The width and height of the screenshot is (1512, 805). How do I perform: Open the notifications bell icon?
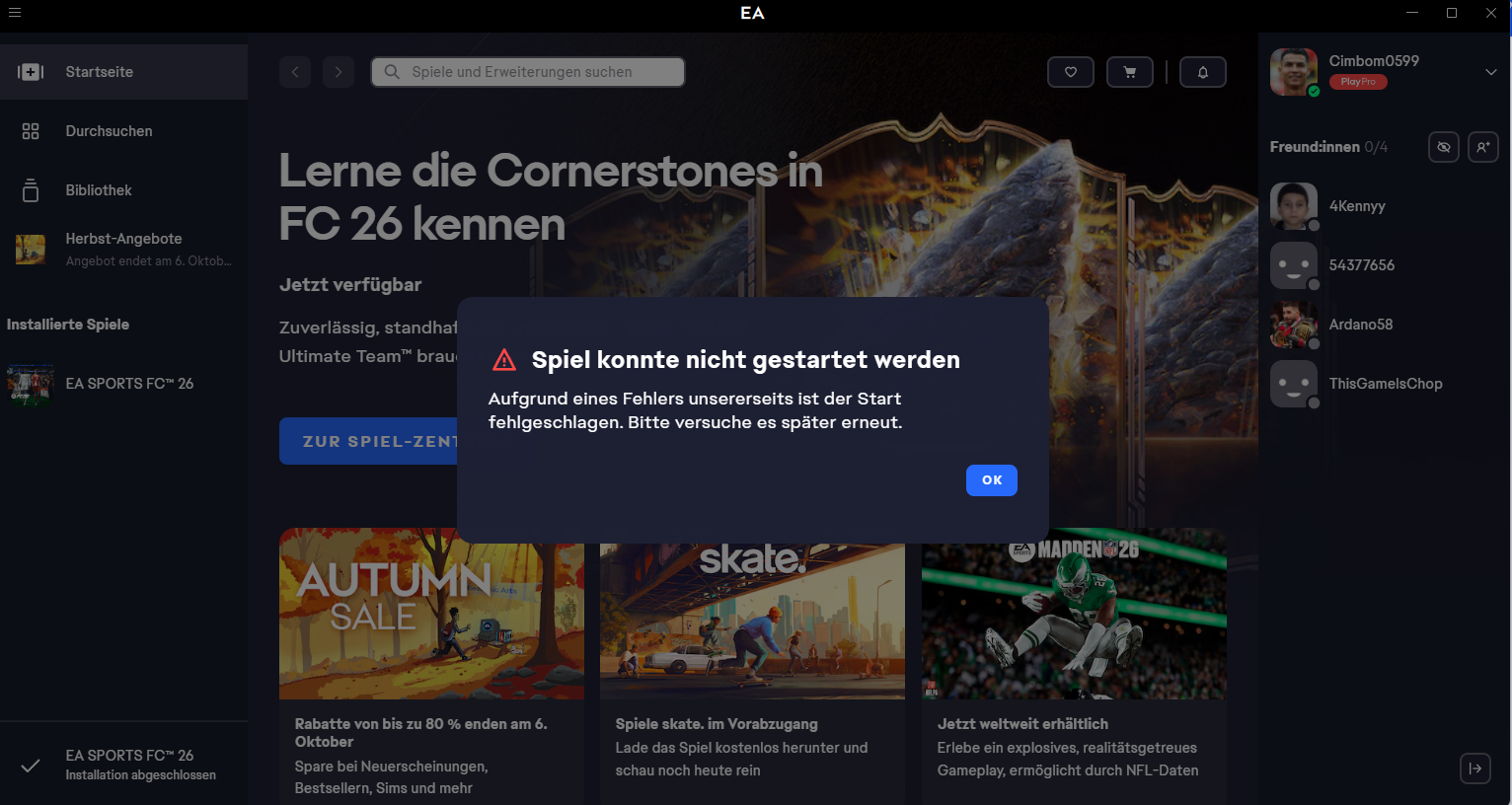(x=1202, y=72)
